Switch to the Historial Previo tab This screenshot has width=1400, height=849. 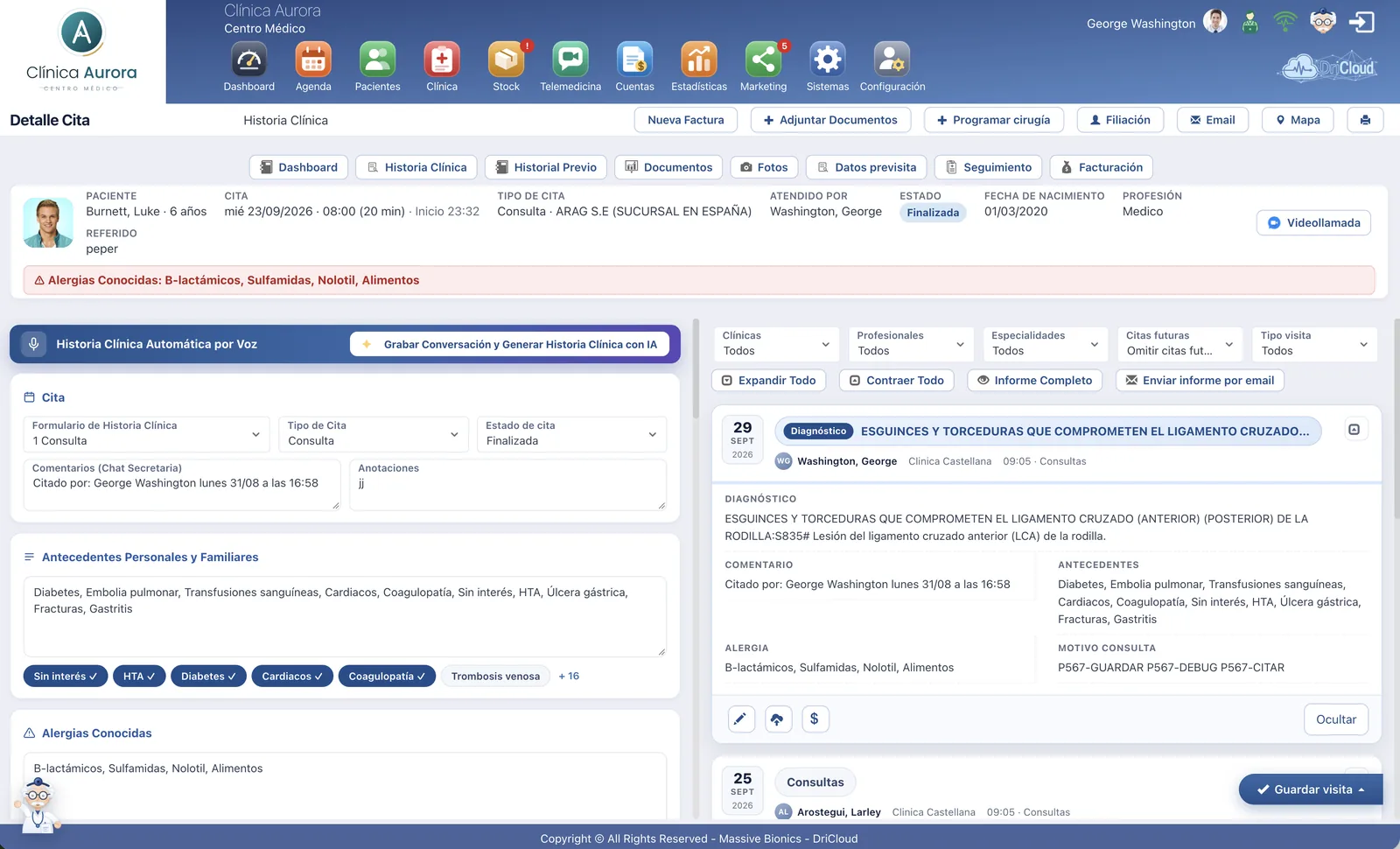coord(546,167)
